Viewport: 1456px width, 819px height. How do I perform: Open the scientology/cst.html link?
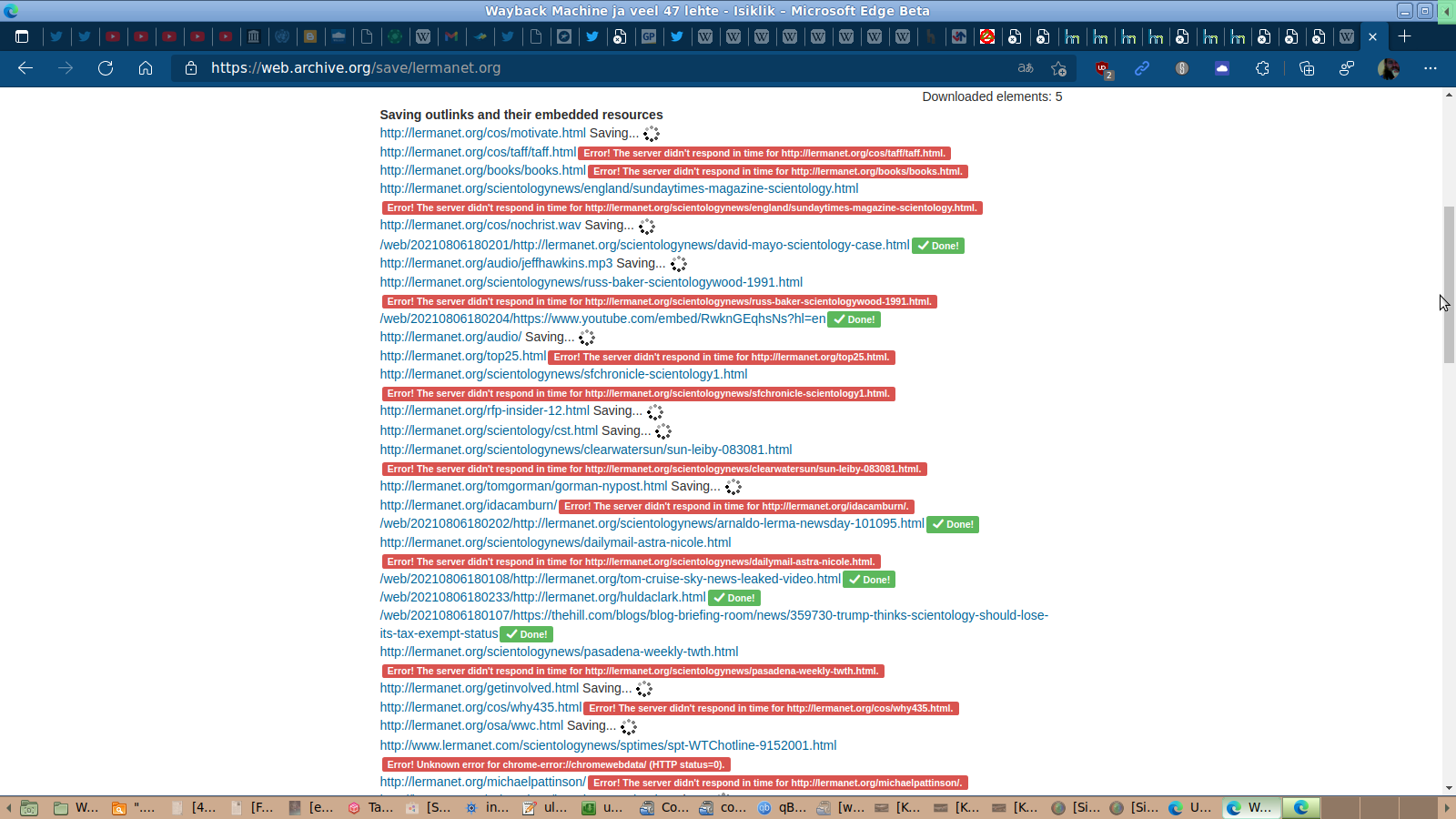point(490,430)
